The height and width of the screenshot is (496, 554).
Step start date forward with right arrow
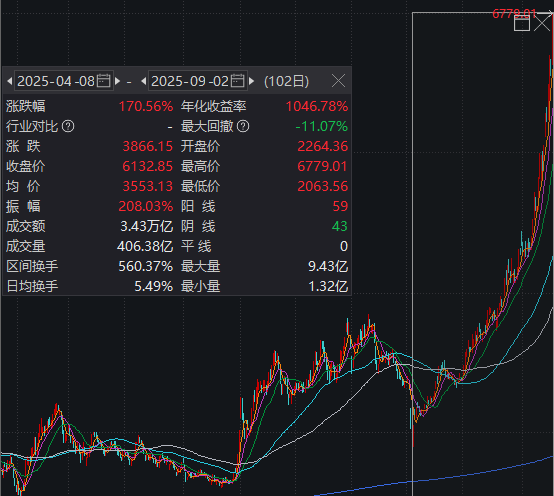118,81
